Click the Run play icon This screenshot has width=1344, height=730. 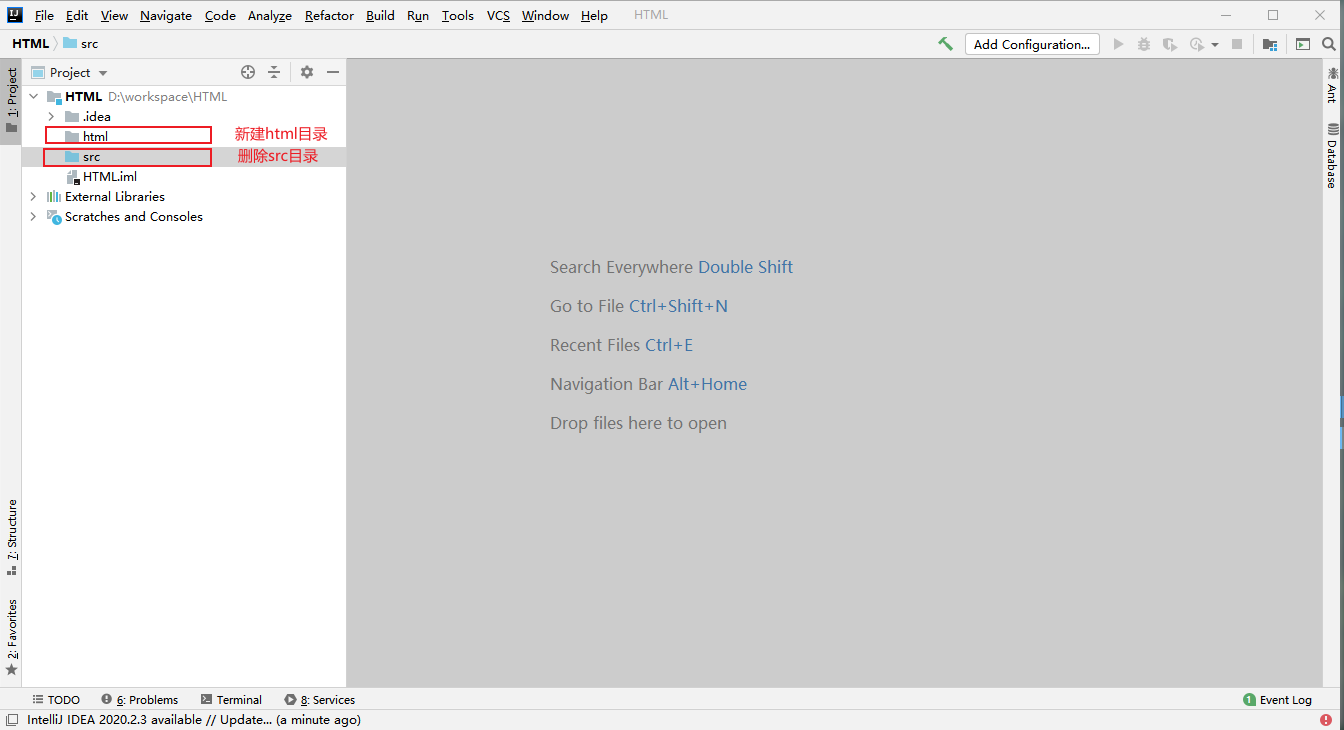tap(1118, 44)
